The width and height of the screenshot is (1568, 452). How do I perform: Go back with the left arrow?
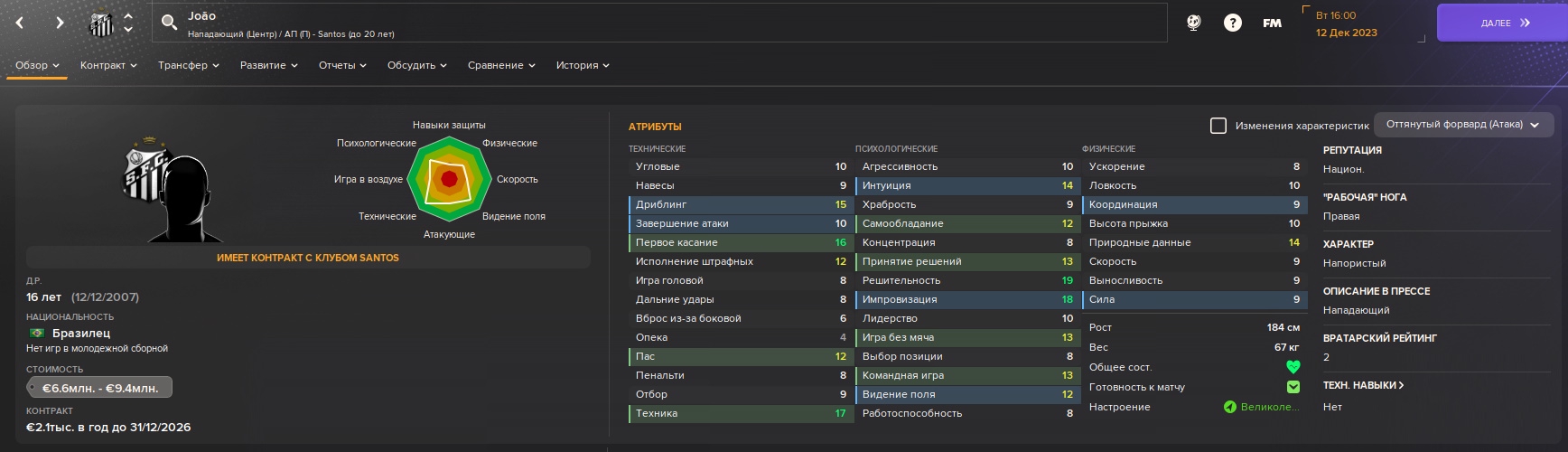click(20, 23)
